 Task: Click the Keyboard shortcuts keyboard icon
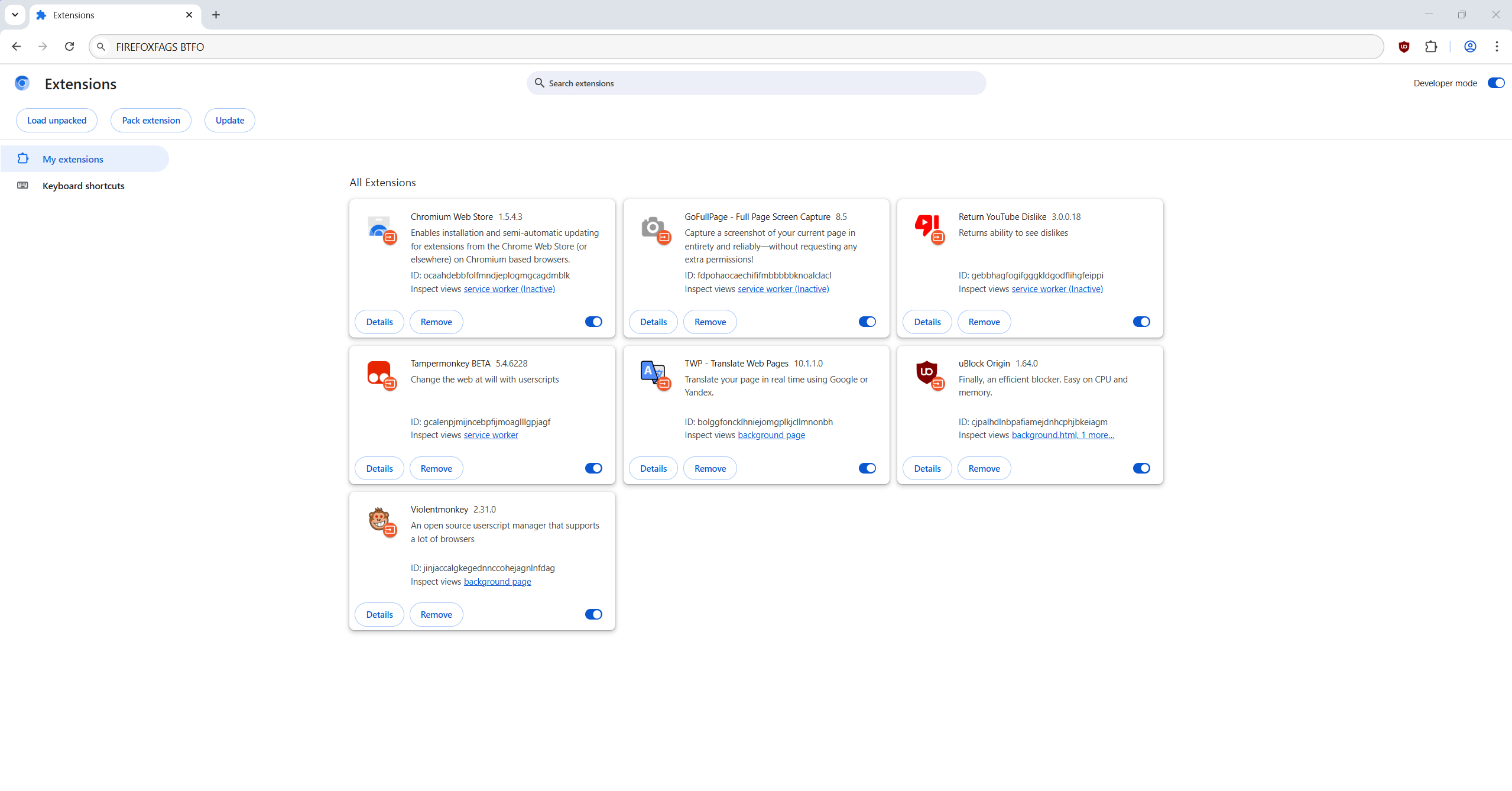tap(22, 186)
